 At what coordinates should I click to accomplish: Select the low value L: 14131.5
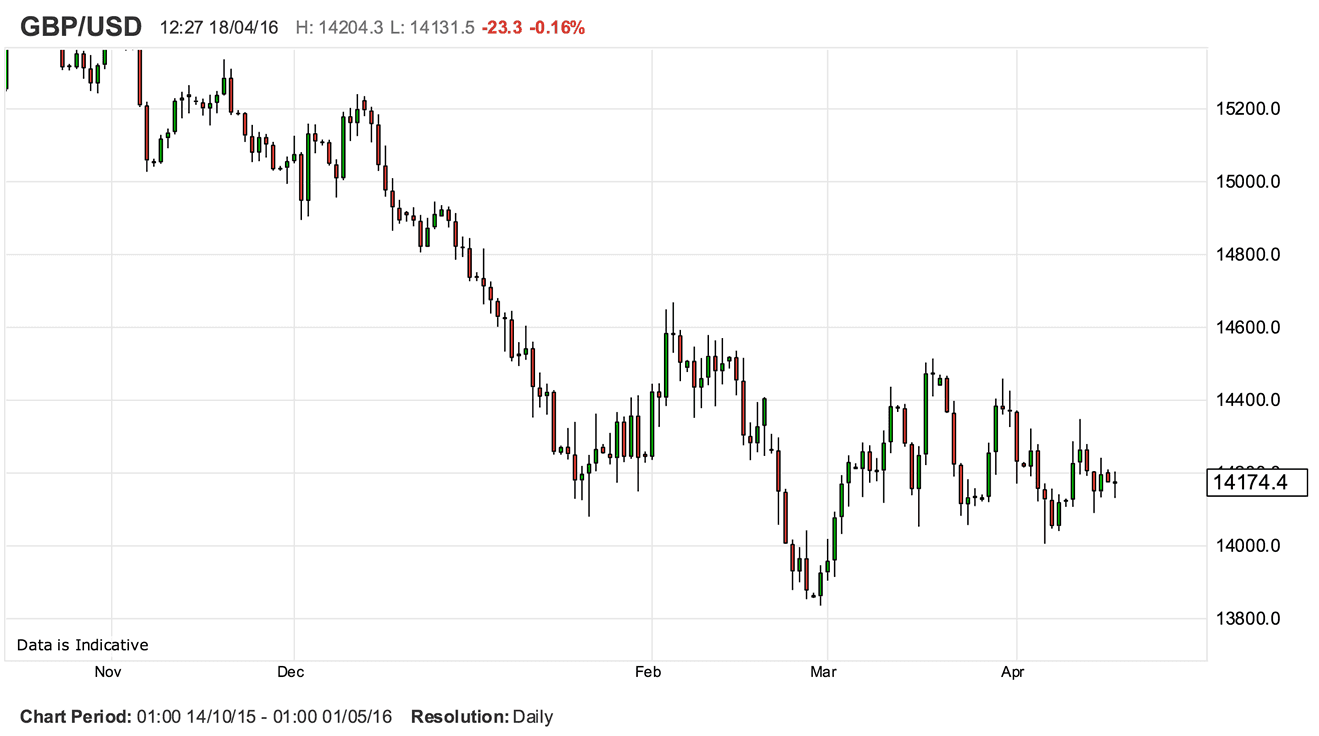(x=432, y=28)
